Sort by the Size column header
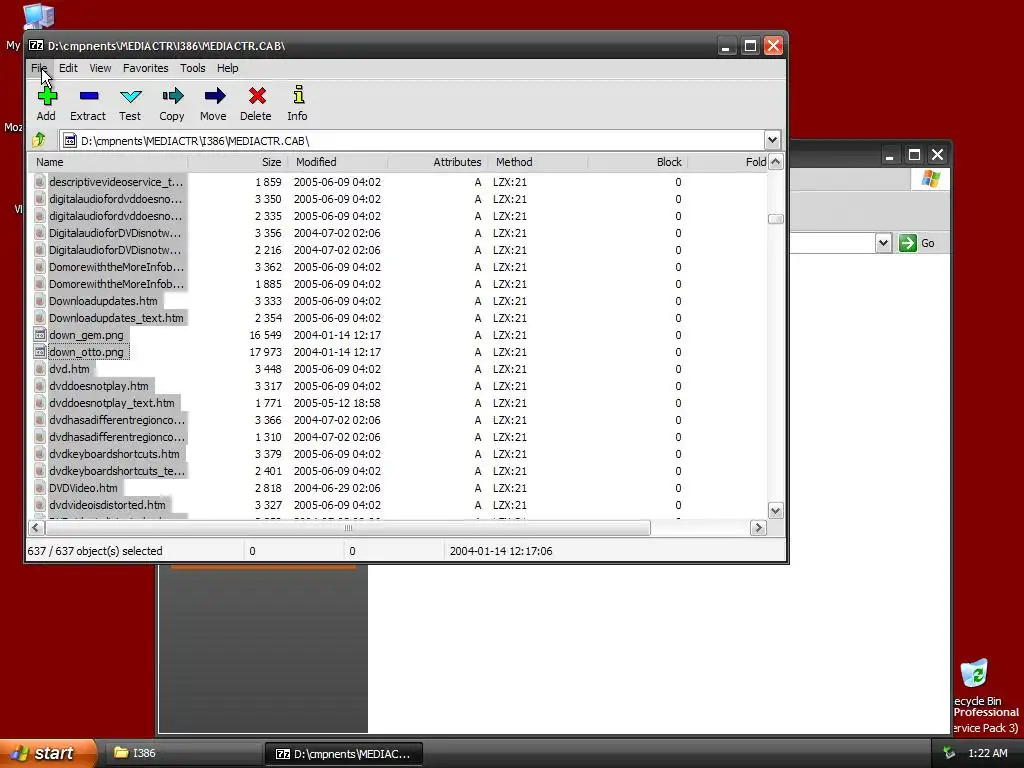 (x=237, y=162)
